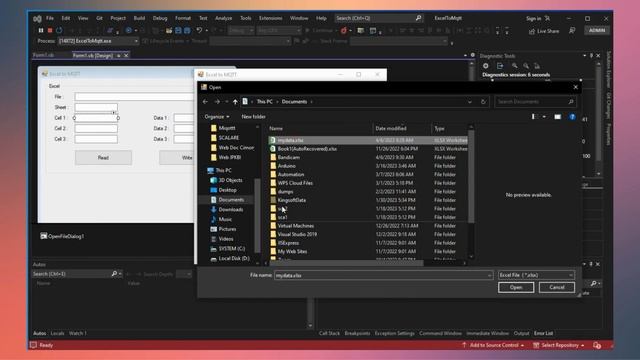This screenshot has height=360, width=640.
Task: Click the Read button on the form designer
Action: click(x=103, y=158)
